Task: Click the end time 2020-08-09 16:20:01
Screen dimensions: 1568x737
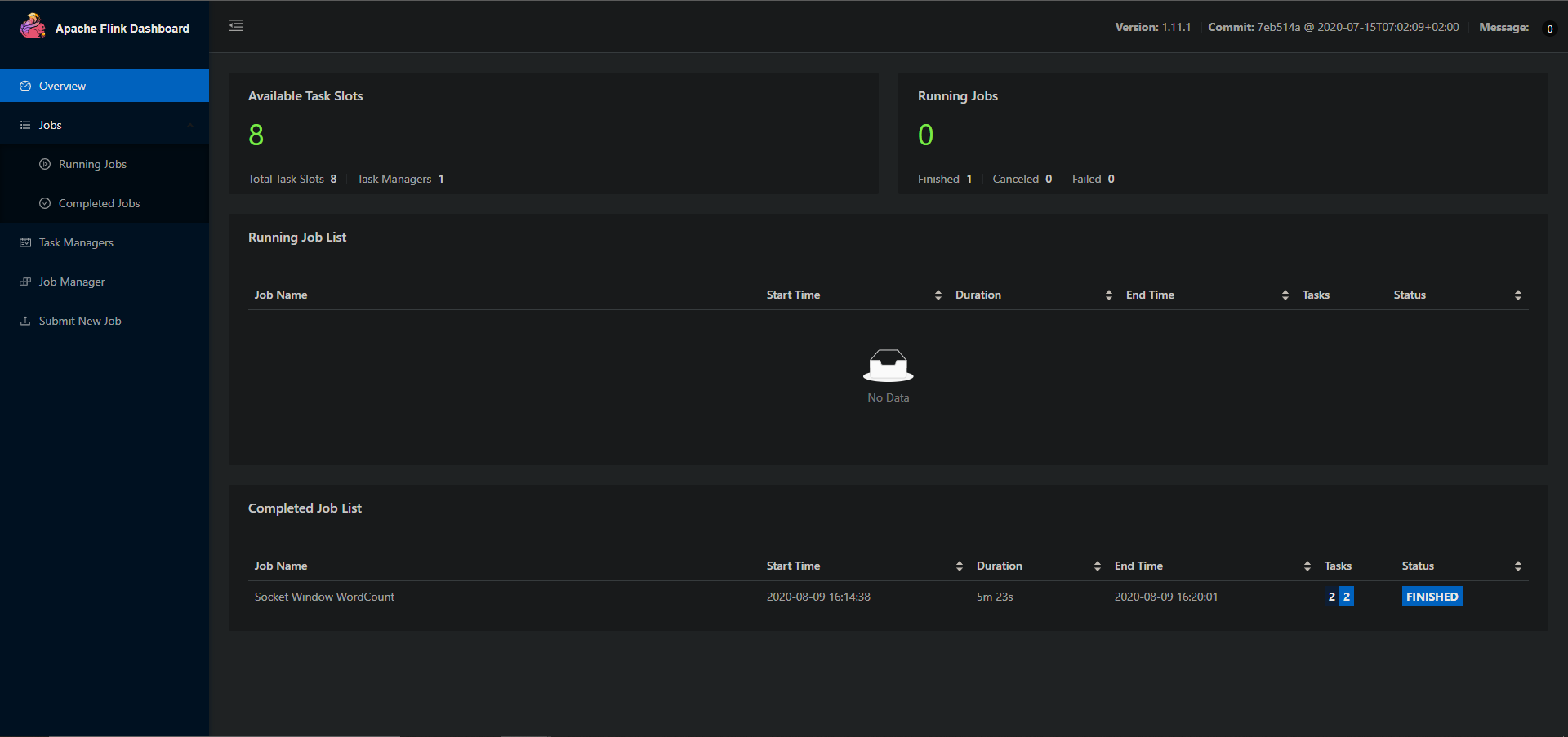Action: tap(1166, 597)
